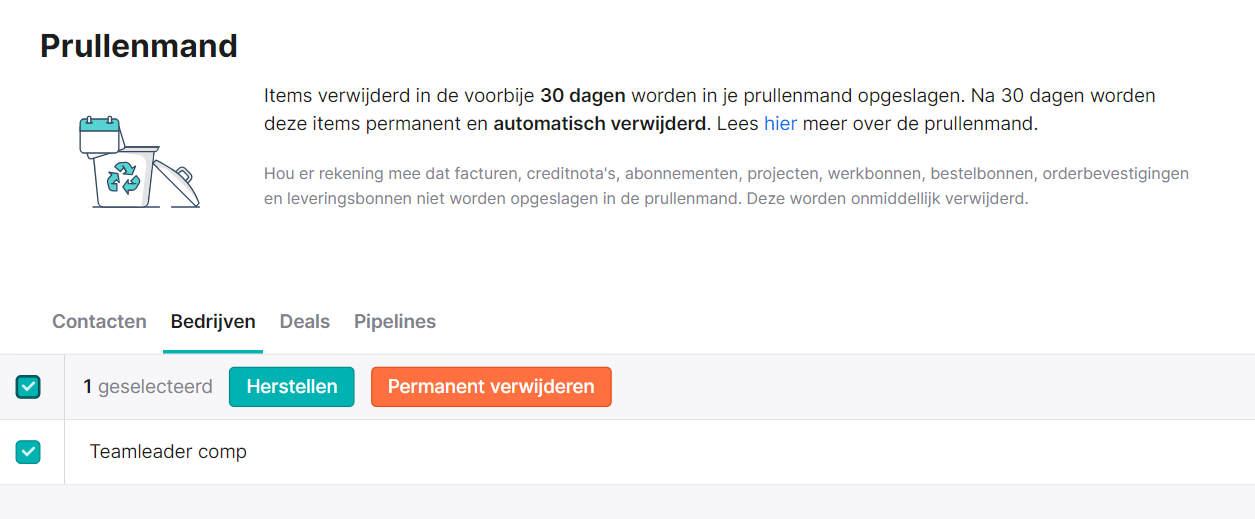Uncheck the Teamleader comp row checkbox
The width and height of the screenshot is (1255, 519).
pyautogui.click(x=28, y=452)
